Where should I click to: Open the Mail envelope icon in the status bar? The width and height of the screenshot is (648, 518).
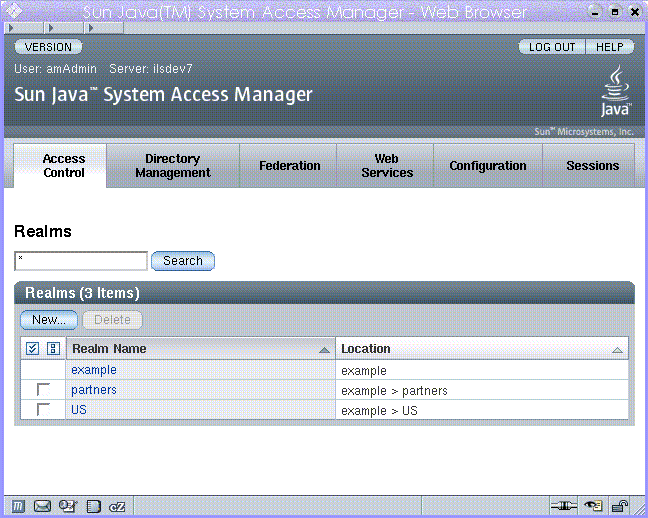(42, 506)
